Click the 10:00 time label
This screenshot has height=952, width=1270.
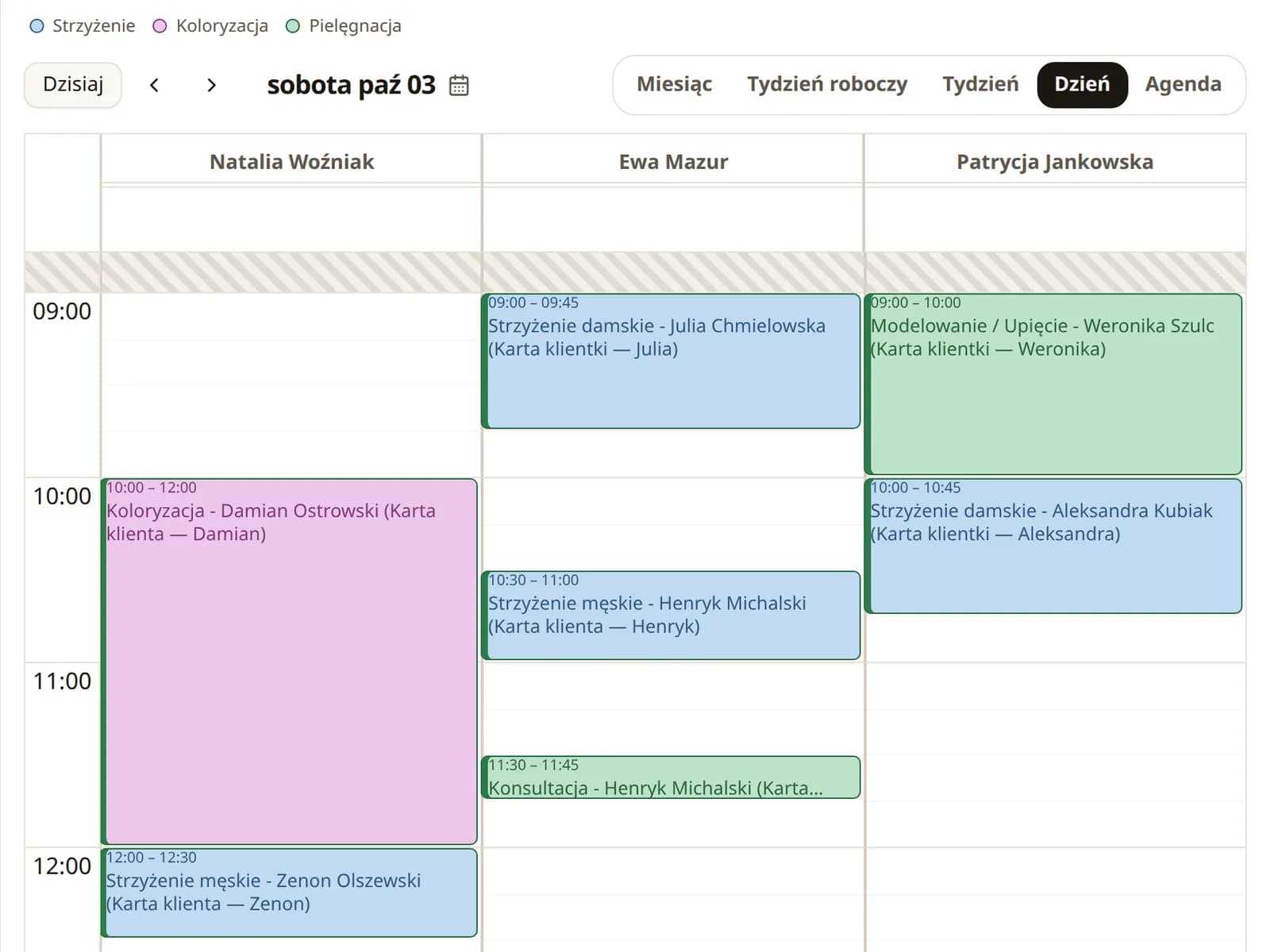click(62, 496)
